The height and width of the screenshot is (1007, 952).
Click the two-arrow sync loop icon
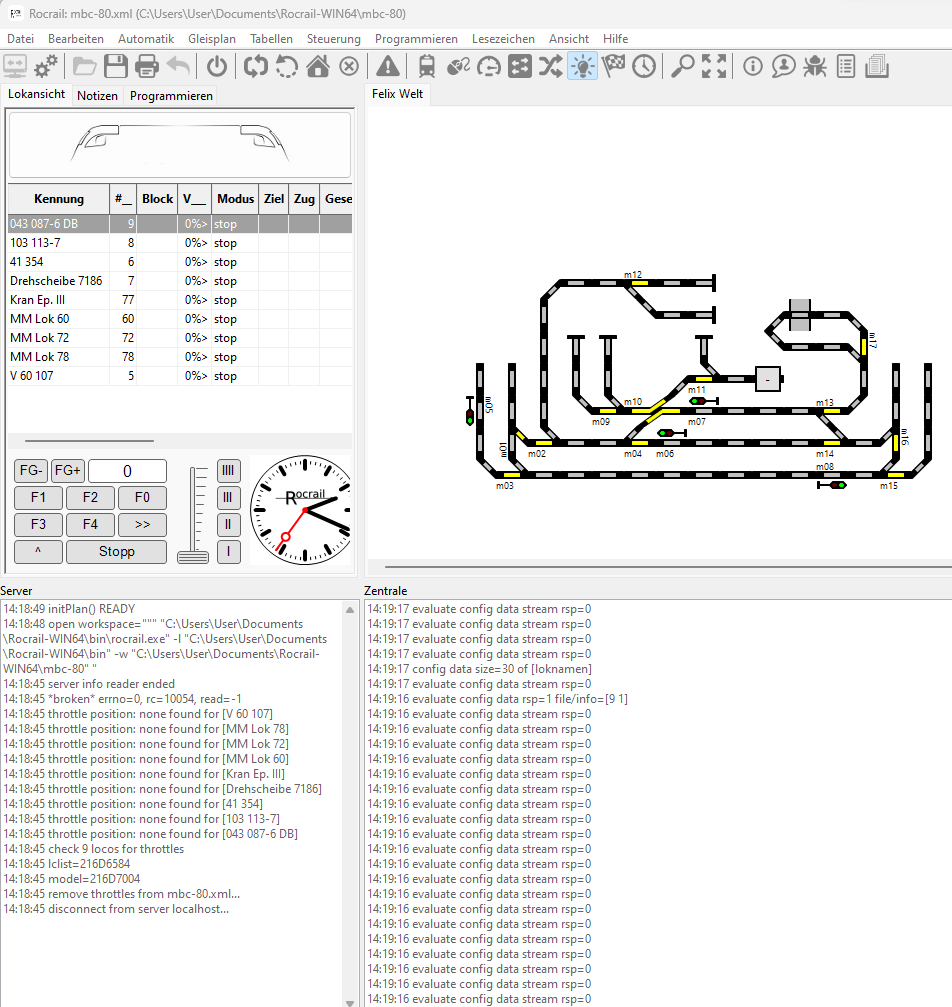pos(256,66)
